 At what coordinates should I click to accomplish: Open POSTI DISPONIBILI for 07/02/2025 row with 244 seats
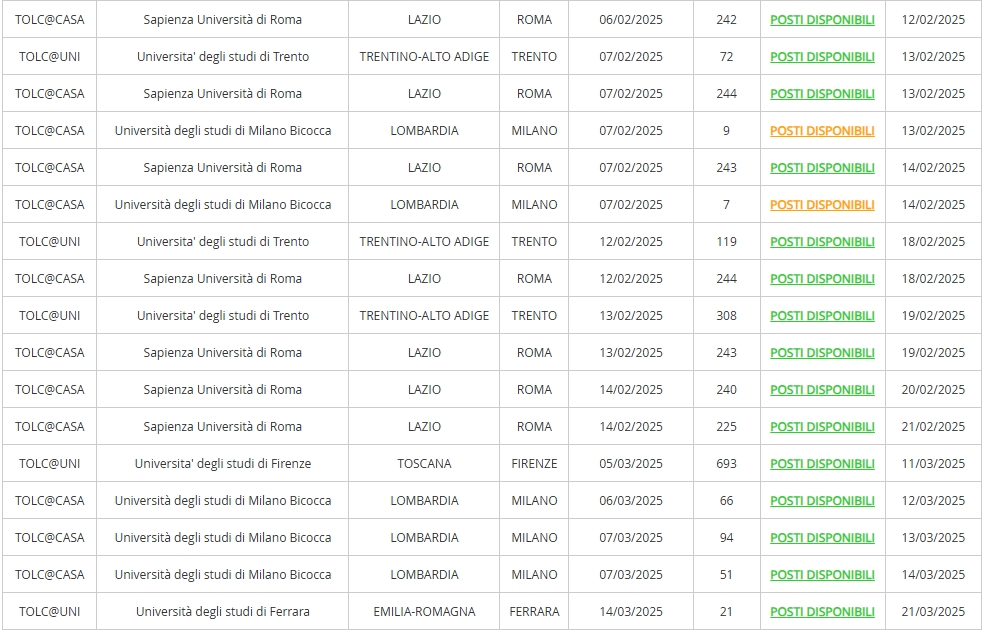tap(822, 93)
